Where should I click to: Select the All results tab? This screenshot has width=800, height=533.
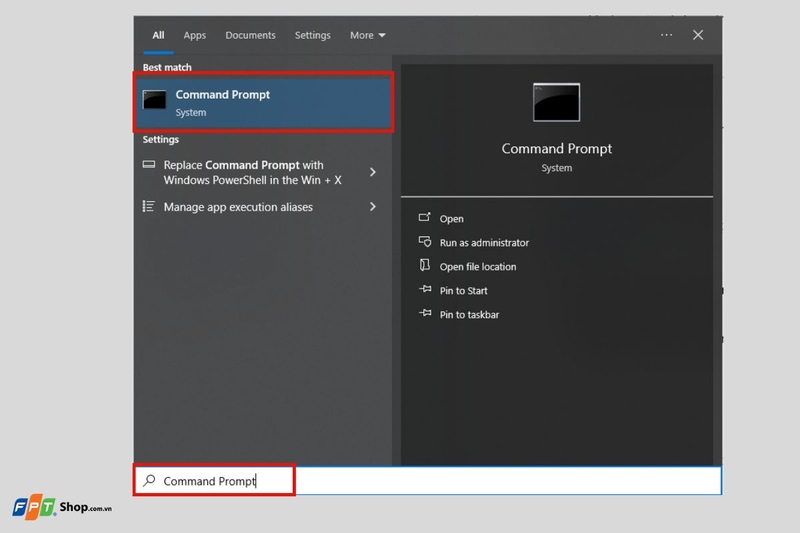tap(158, 35)
